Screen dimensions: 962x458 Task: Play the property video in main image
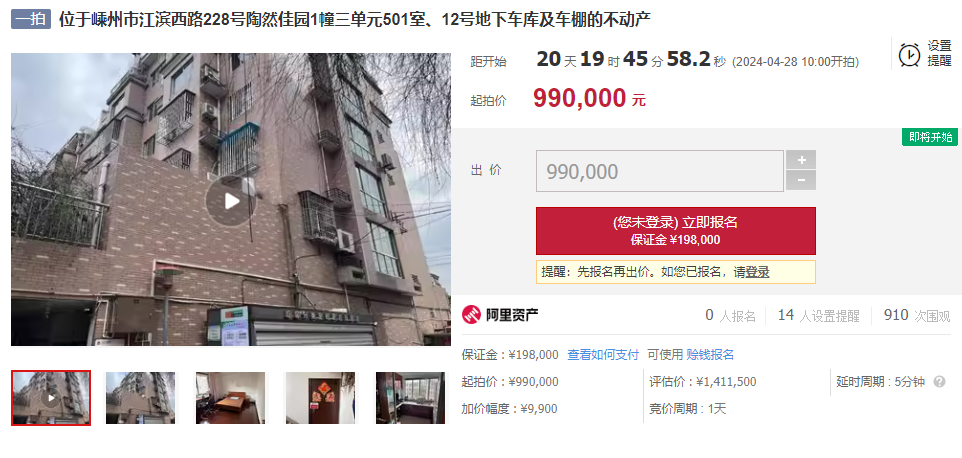(231, 200)
